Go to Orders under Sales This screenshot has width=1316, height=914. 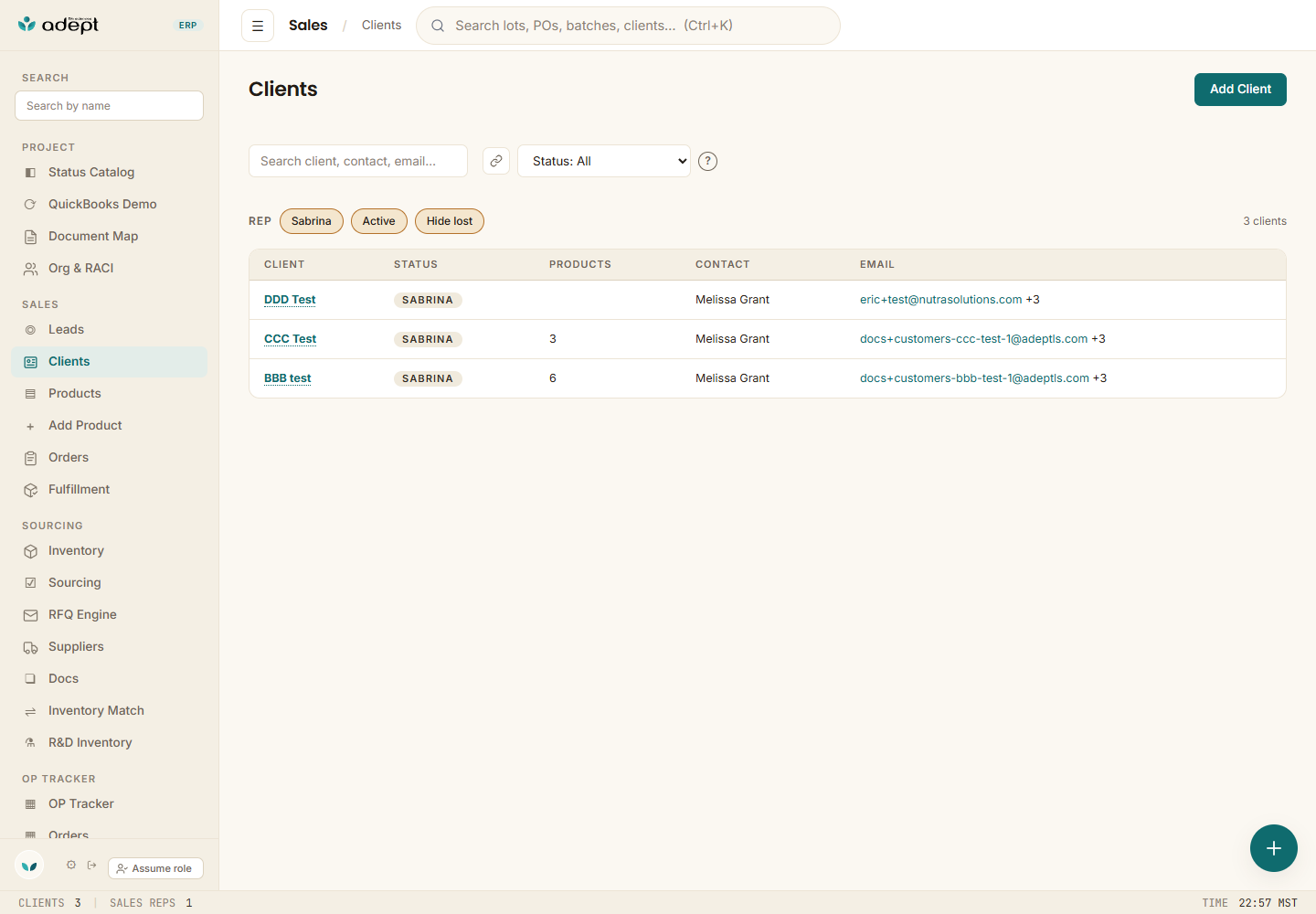[110, 458]
